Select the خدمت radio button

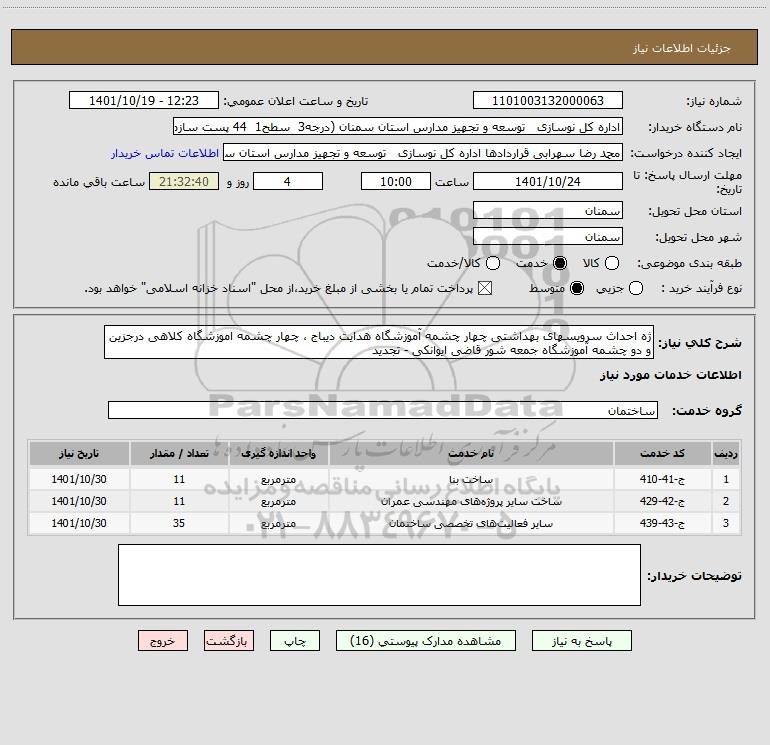[559, 263]
